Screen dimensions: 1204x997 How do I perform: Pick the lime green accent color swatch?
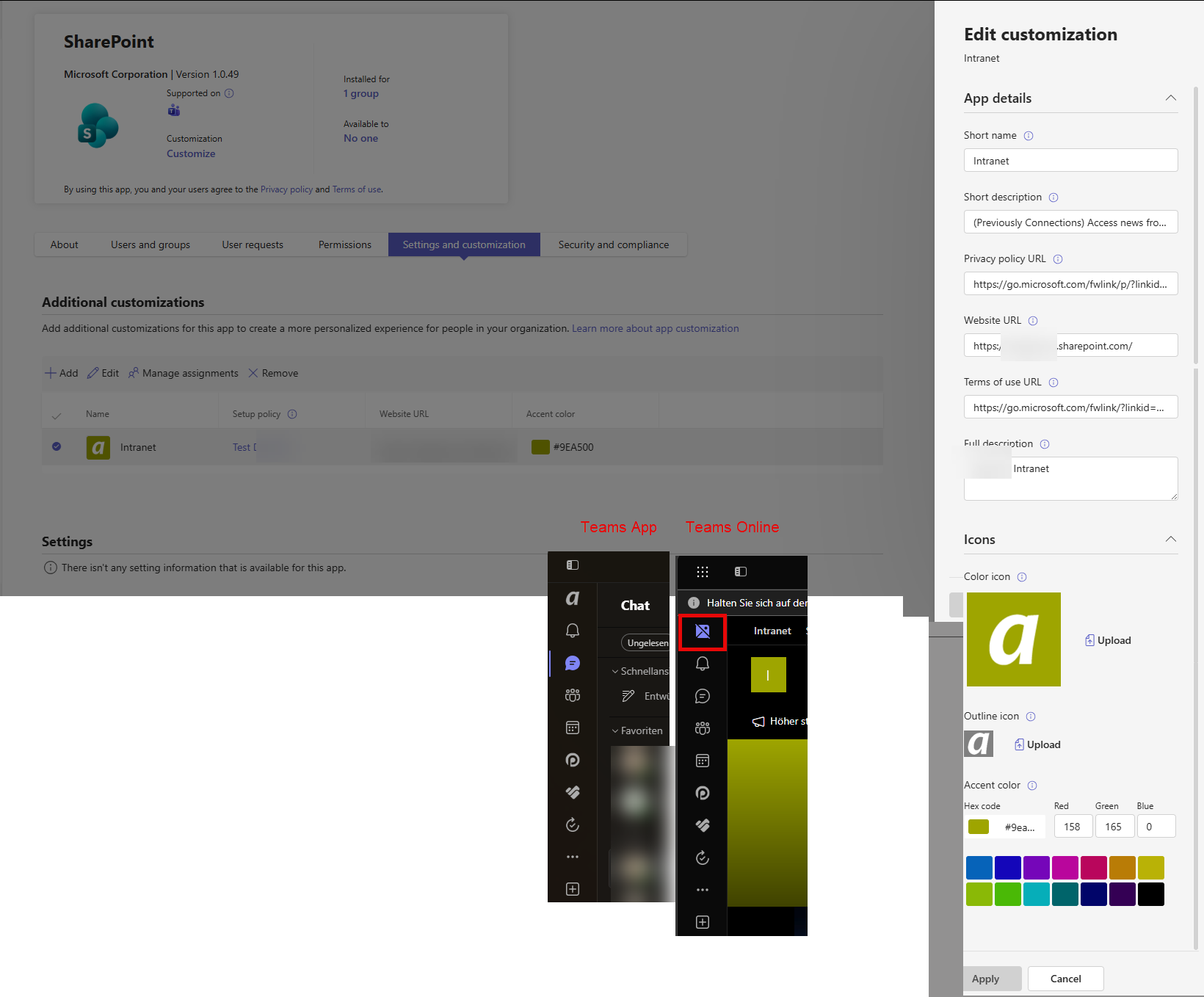[979, 894]
